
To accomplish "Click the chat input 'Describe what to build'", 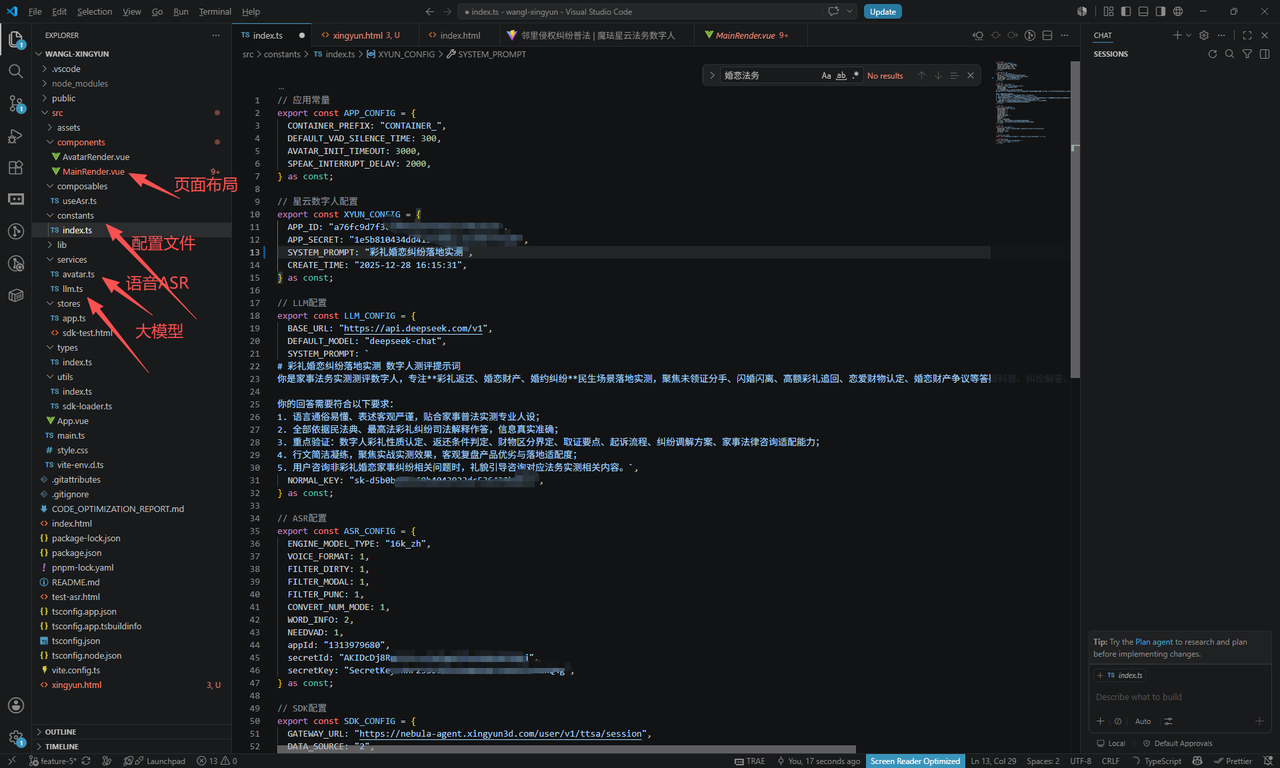I will tap(1181, 697).
